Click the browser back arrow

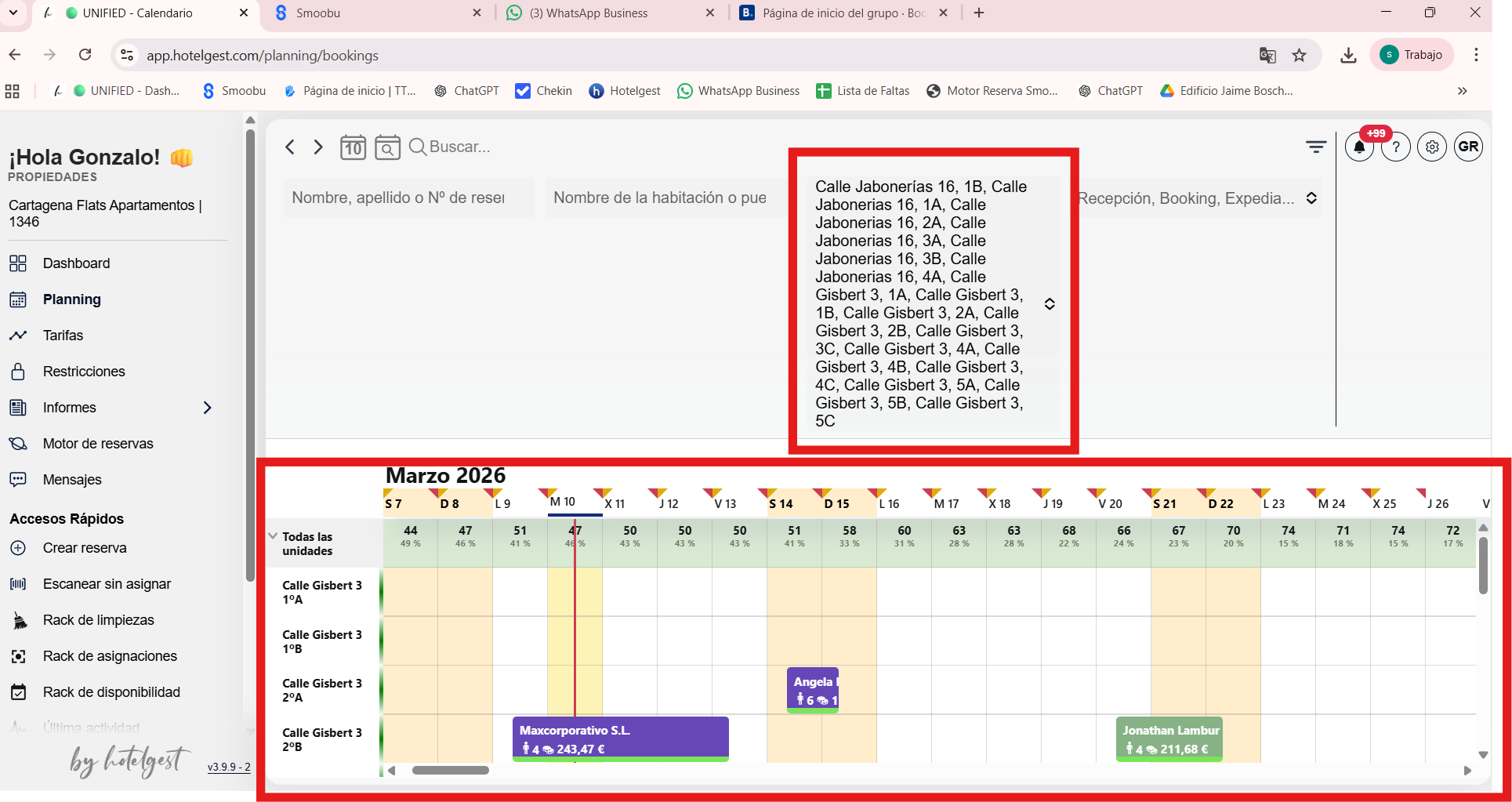point(15,55)
